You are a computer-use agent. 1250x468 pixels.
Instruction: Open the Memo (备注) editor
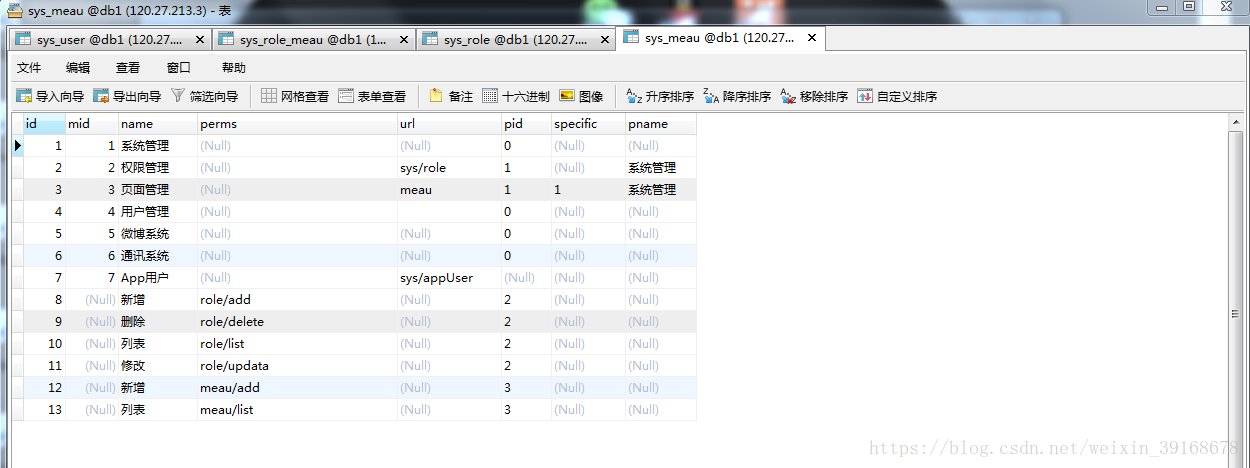coord(451,97)
